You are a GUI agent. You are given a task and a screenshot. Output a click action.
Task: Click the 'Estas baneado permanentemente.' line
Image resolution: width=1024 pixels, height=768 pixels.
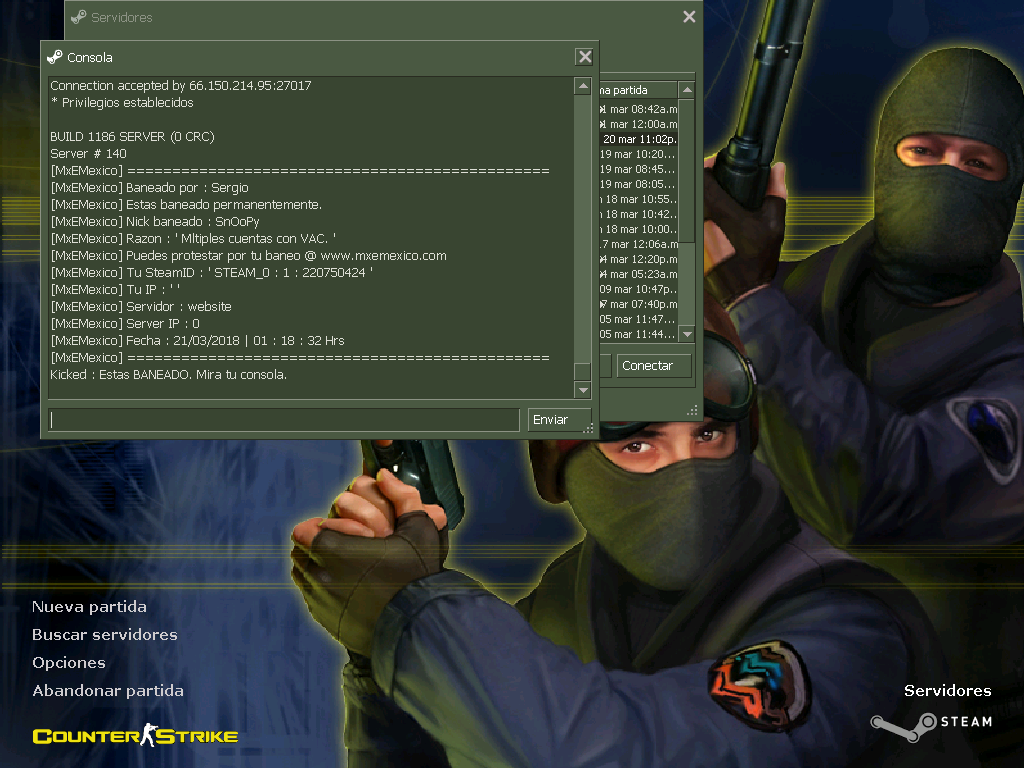(186, 204)
